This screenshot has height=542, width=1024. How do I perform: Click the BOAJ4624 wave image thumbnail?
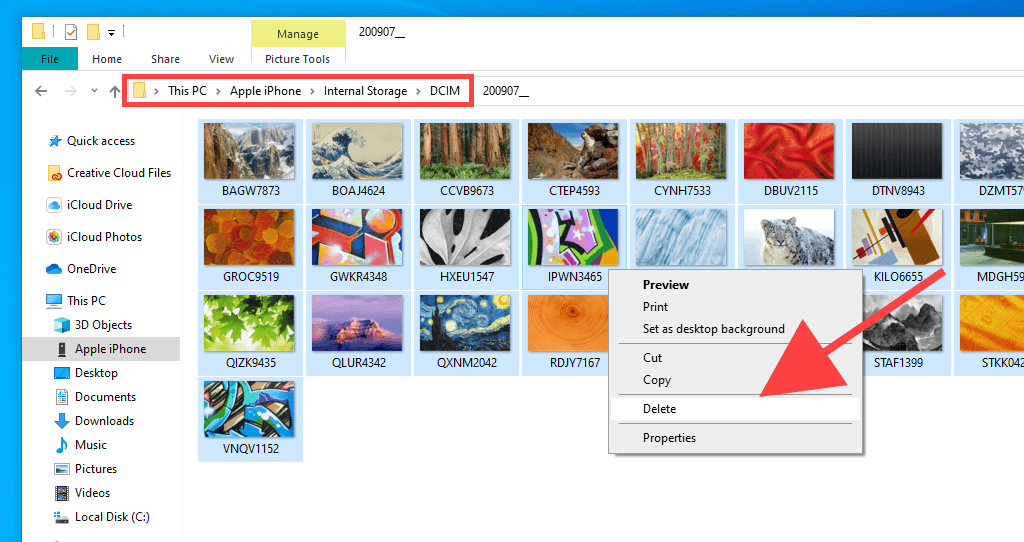pos(358,151)
